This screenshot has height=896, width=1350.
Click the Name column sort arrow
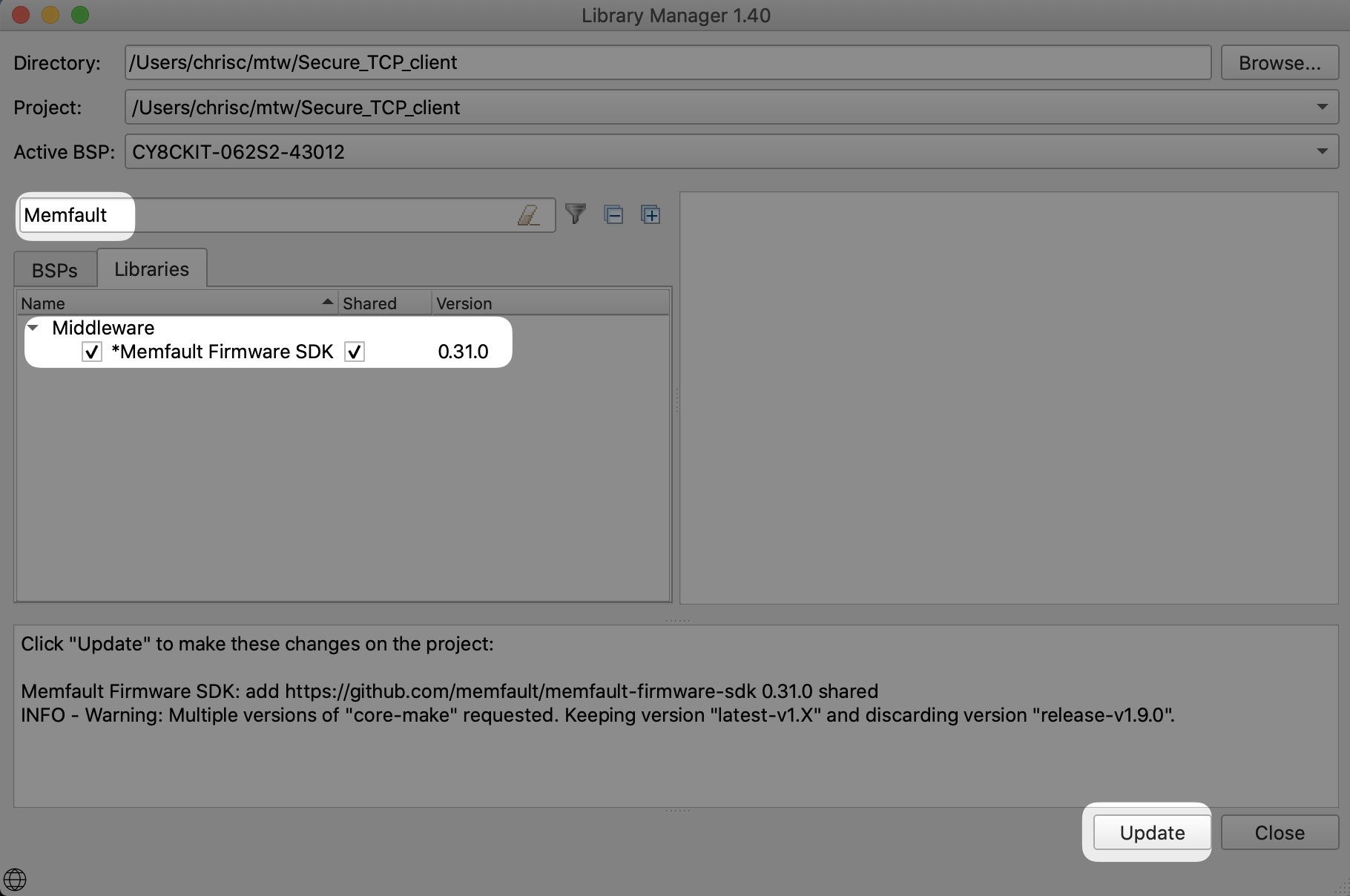[327, 303]
